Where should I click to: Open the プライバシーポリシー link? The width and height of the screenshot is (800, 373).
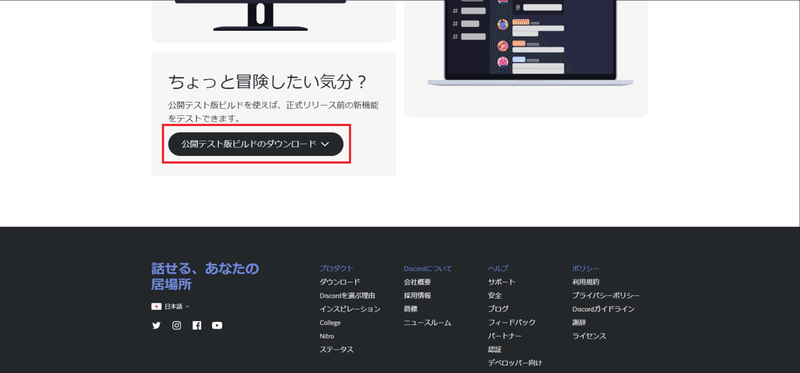point(606,295)
